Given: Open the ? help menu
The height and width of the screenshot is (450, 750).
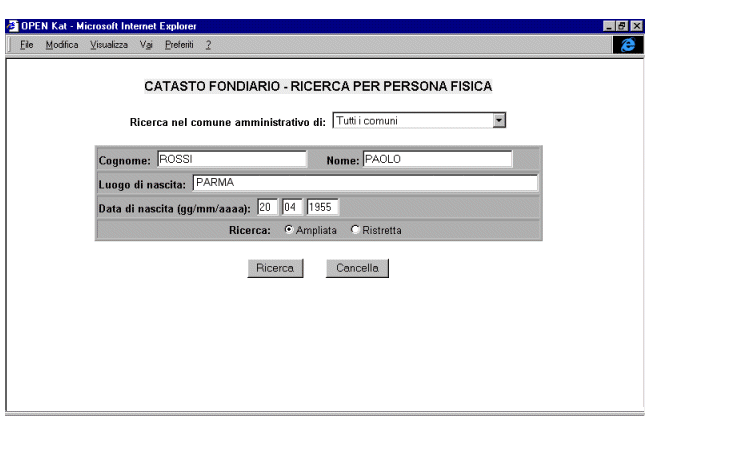Looking at the screenshot, I should click(x=208, y=45).
